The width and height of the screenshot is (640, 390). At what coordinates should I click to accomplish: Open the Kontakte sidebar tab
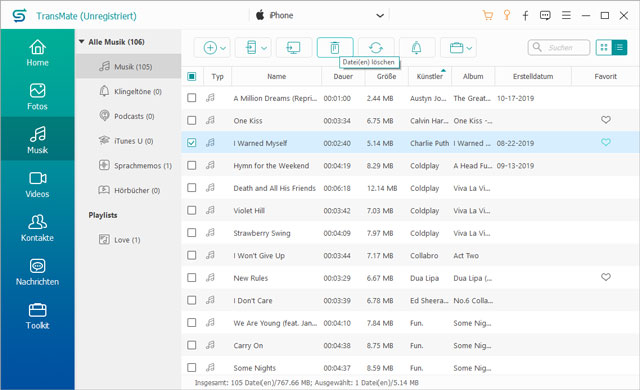[37, 228]
